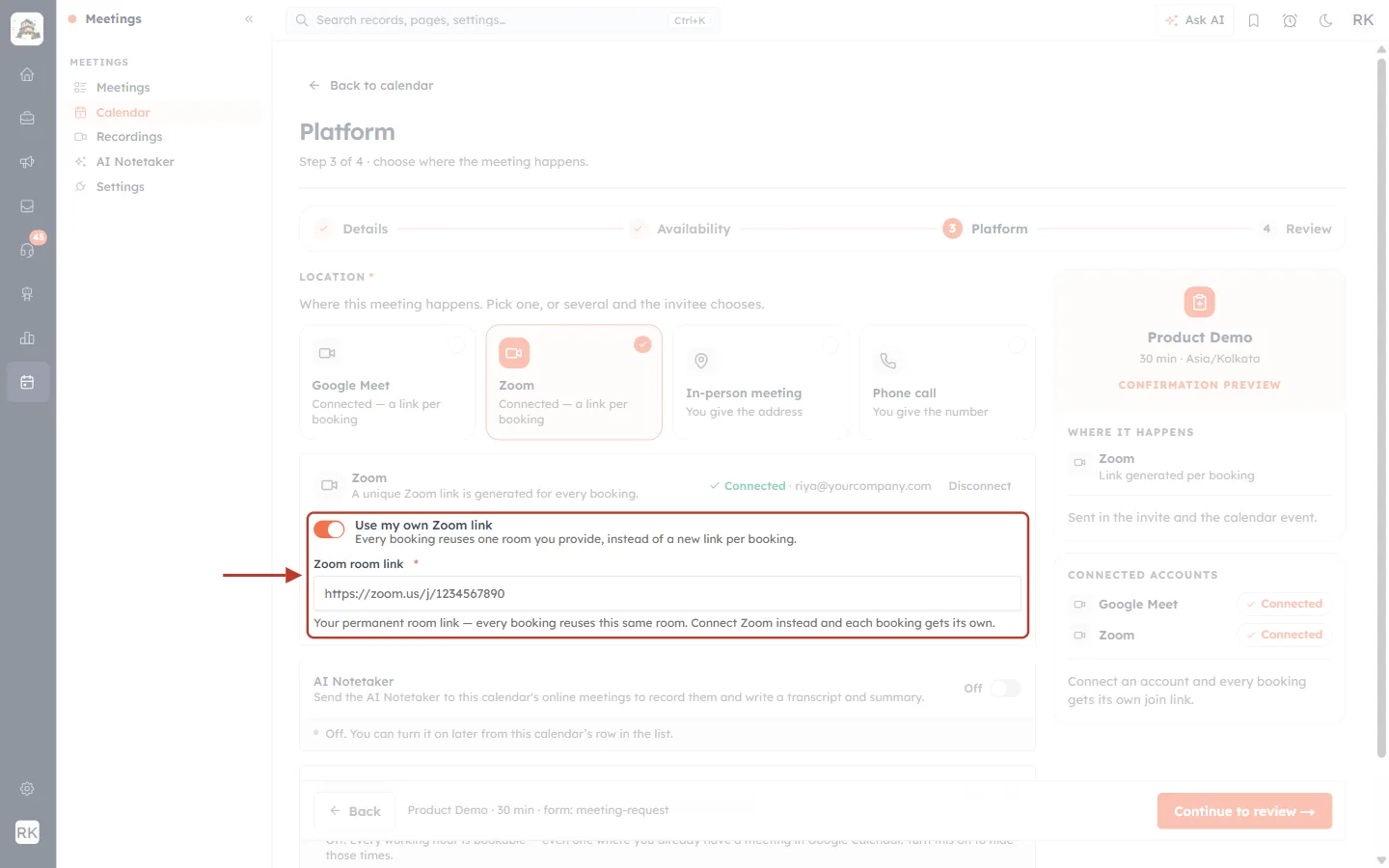The image size is (1389, 868).
Task: Open the headset icon with 45 badge
Action: 27,250
